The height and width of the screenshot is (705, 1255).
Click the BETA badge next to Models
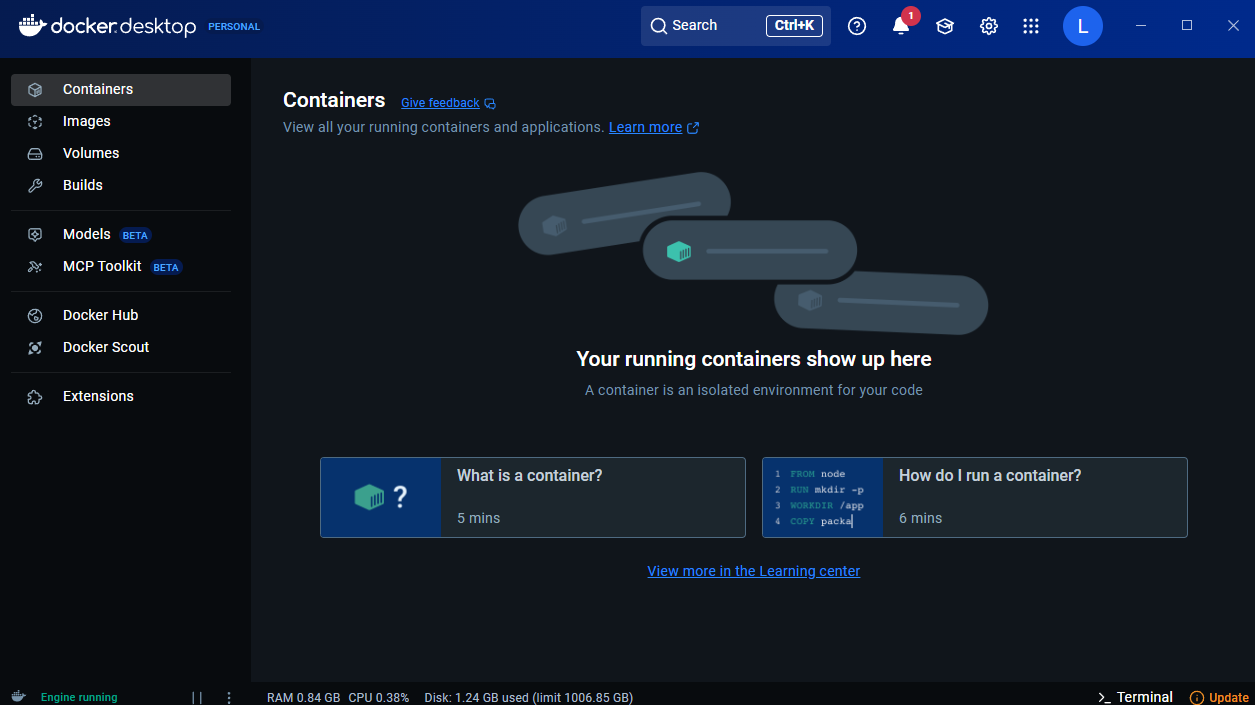[x=135, y=236]
